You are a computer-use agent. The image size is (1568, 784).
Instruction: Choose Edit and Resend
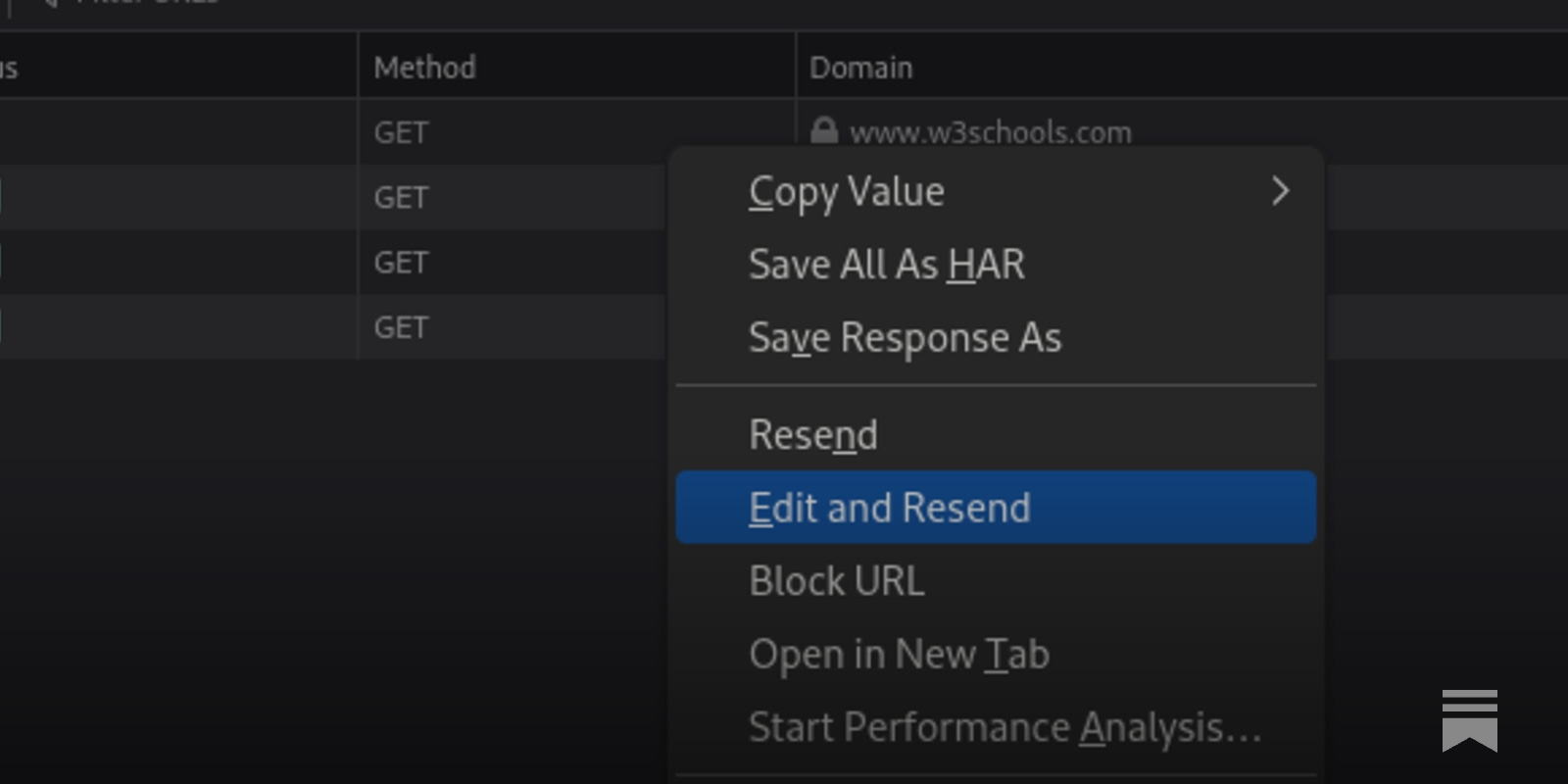coord(996,508)
